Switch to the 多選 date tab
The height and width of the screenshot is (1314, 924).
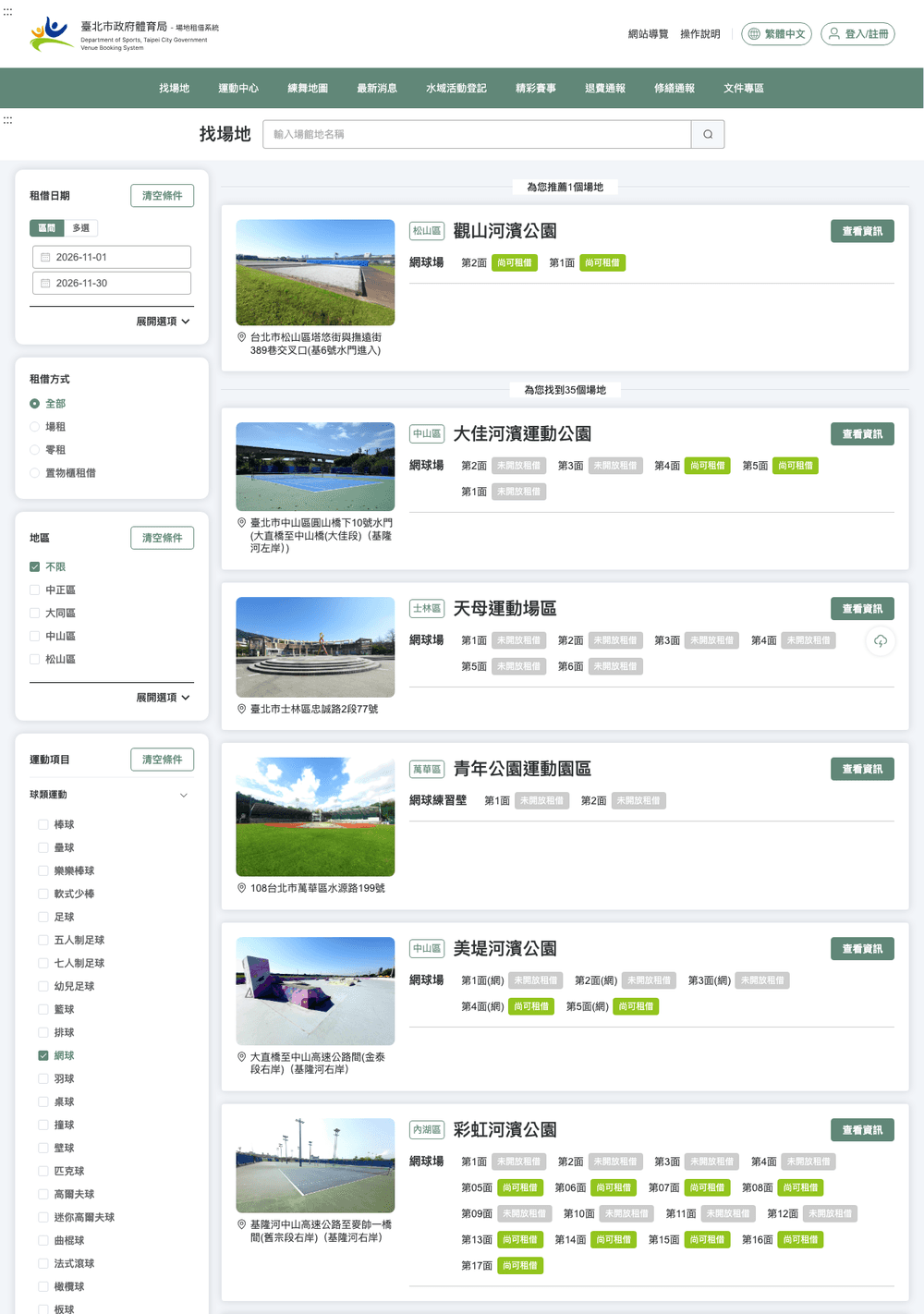coord(81,227)
